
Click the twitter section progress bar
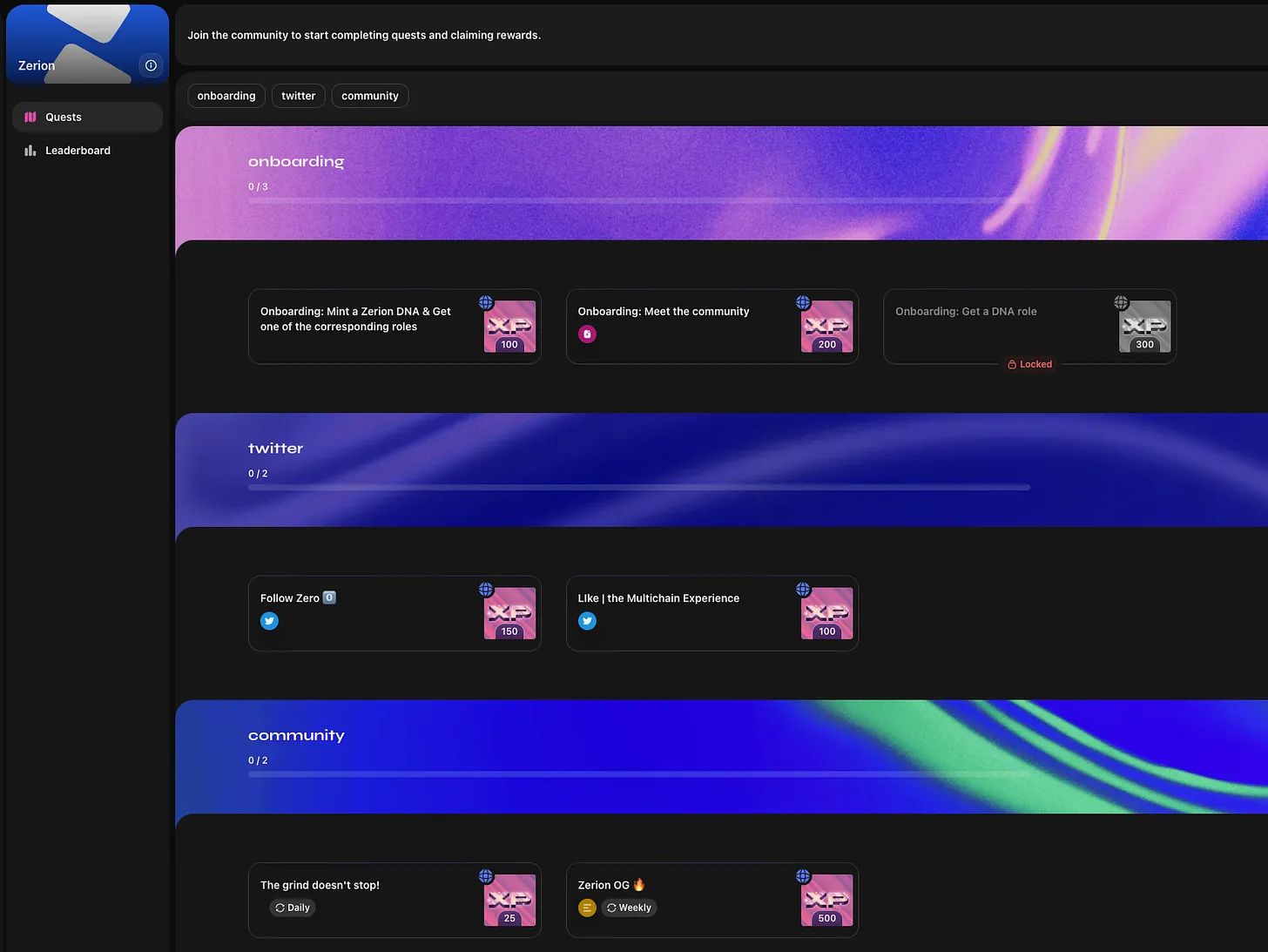point(639,488)
